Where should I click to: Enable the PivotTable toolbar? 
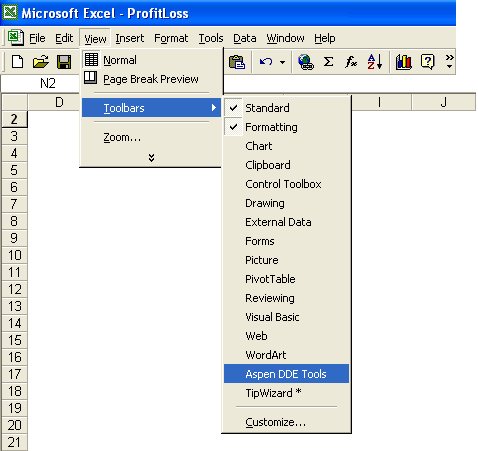(x=286, y=279)
